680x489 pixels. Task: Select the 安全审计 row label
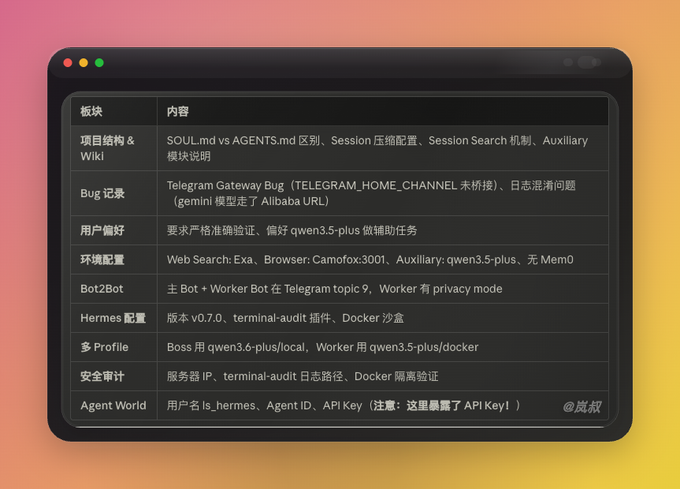coord(102,376)
